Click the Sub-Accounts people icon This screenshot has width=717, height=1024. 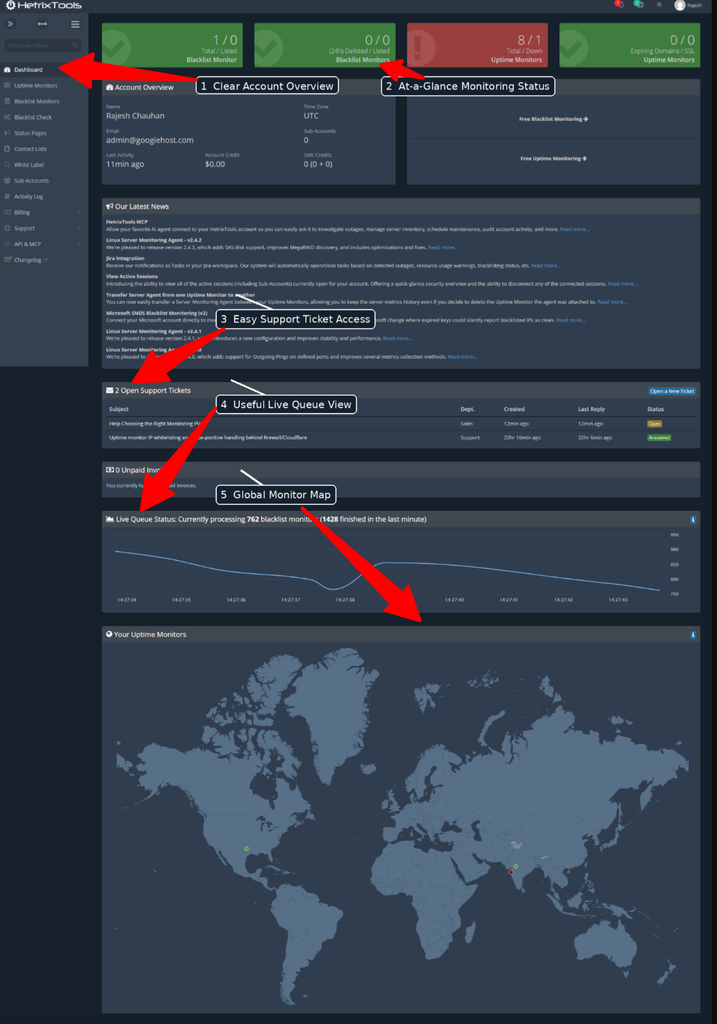pos(7,181)
